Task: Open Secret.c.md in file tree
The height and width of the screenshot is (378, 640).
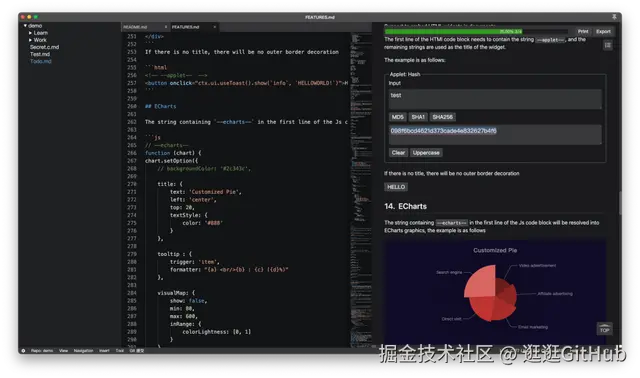Action: click(x=44, y=47)
